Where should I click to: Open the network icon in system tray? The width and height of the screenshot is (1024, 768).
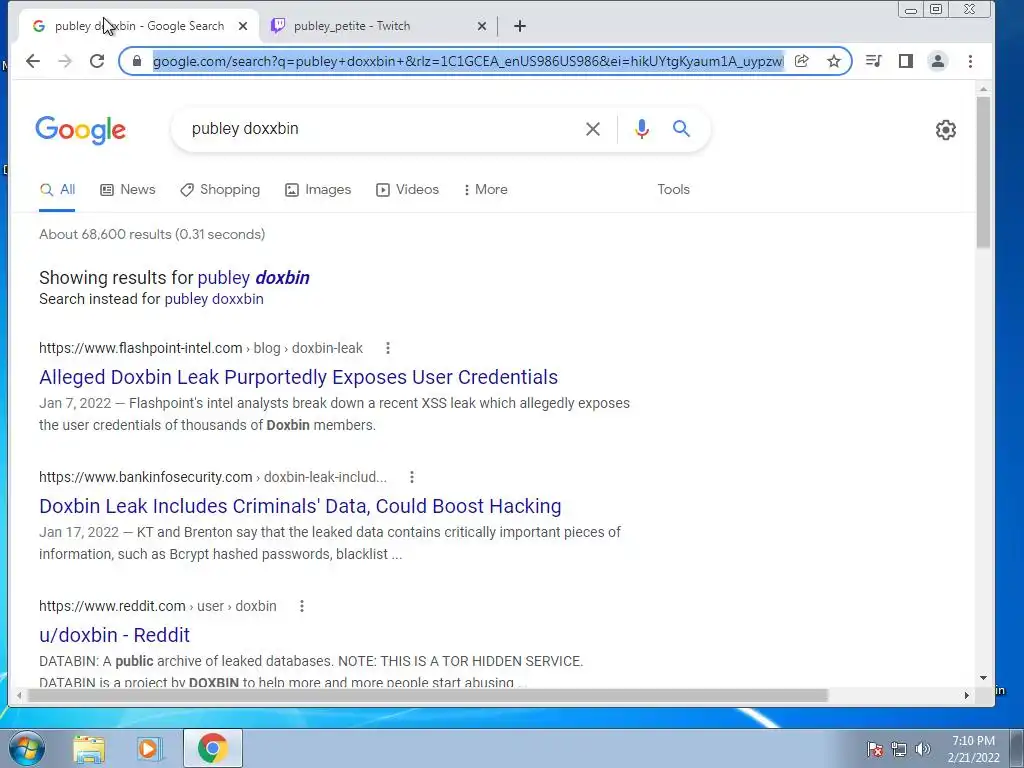coord(899,749)
